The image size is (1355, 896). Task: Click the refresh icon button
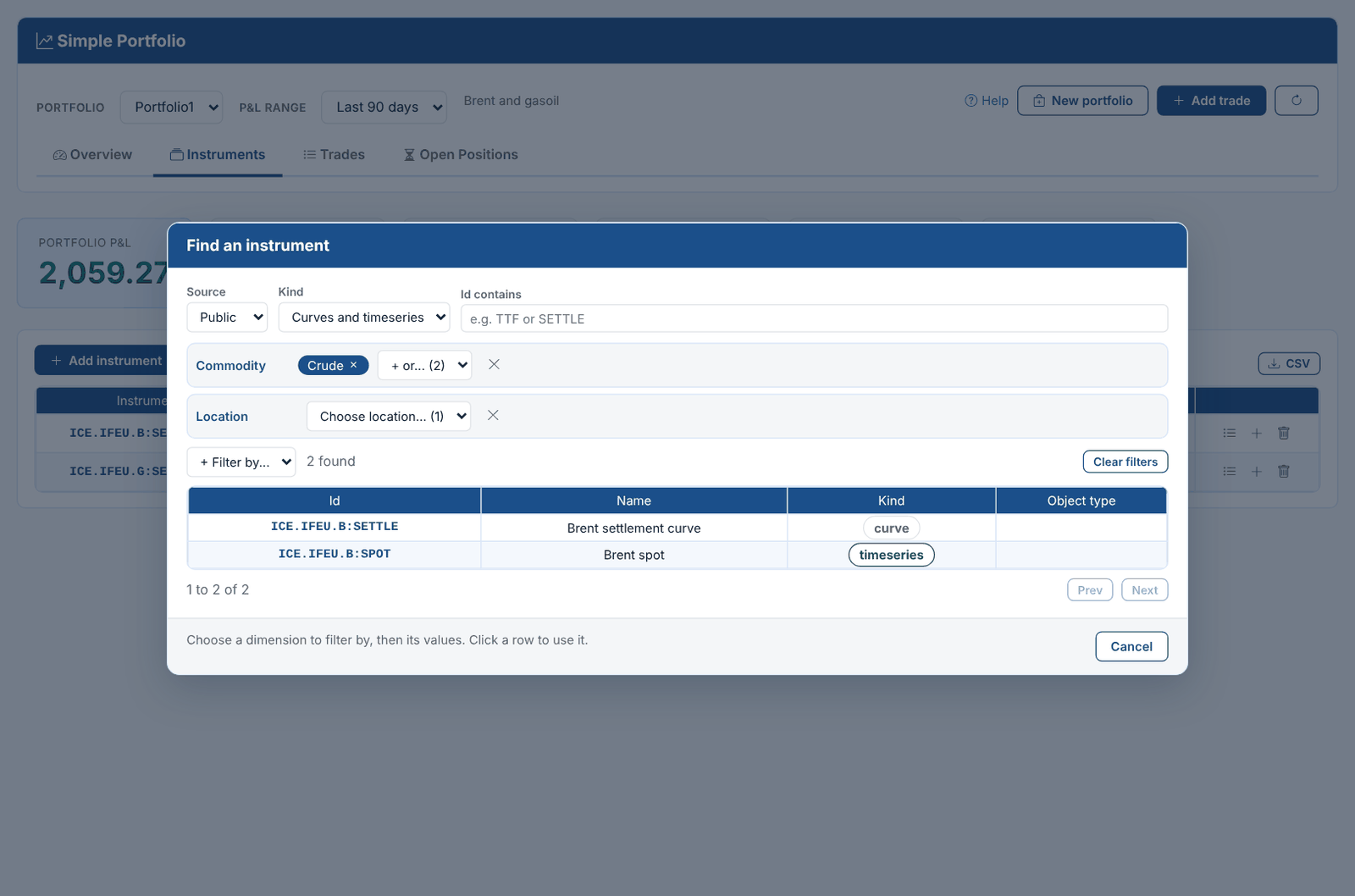(x=1296, y=101)
